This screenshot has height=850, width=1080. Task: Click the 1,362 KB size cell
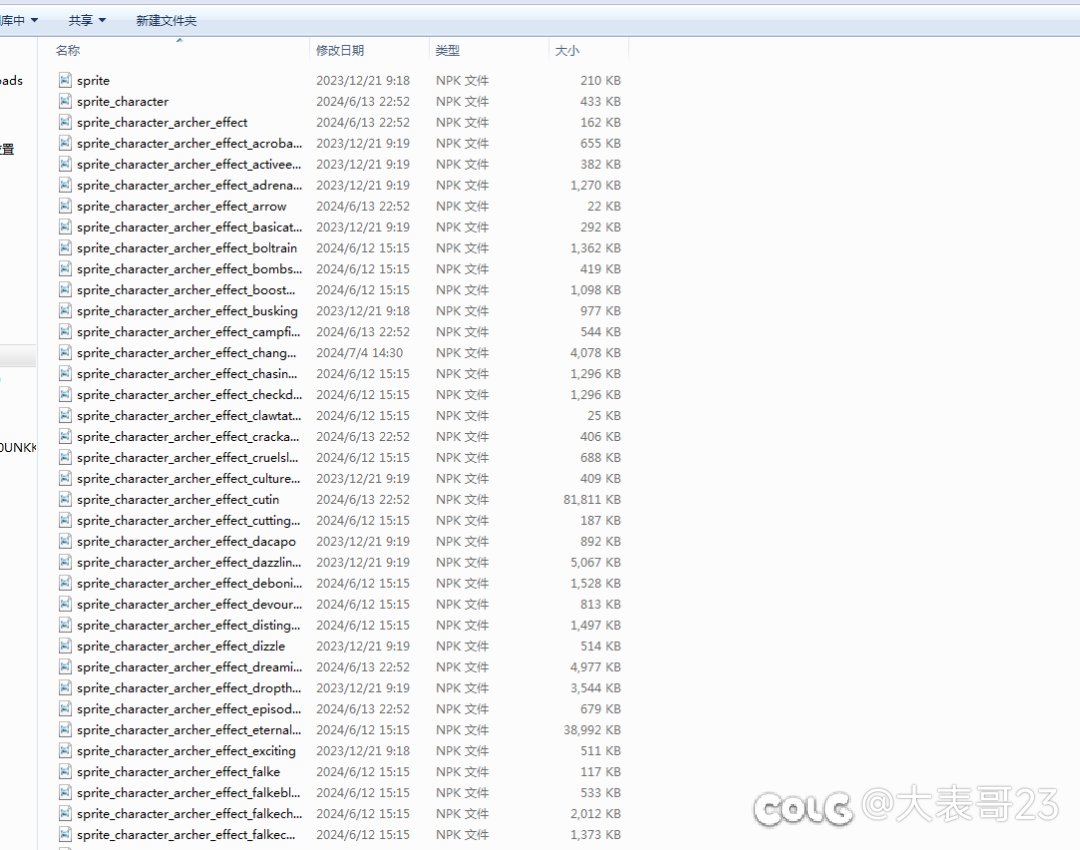595,248
